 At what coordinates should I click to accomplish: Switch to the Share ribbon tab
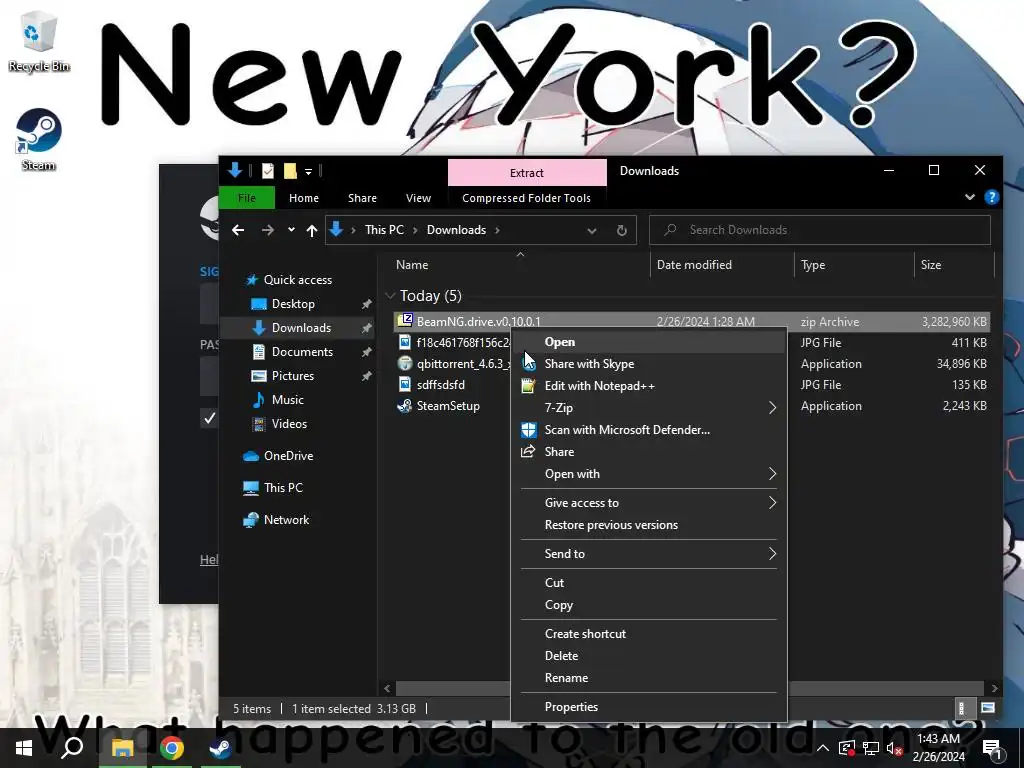pos(362,198)
